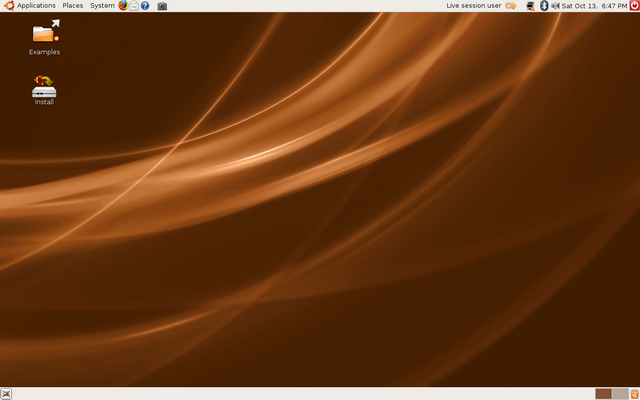Switch to the first workspace
The height and width of the screenshot is (400, 640).
(x=603, y=394)
